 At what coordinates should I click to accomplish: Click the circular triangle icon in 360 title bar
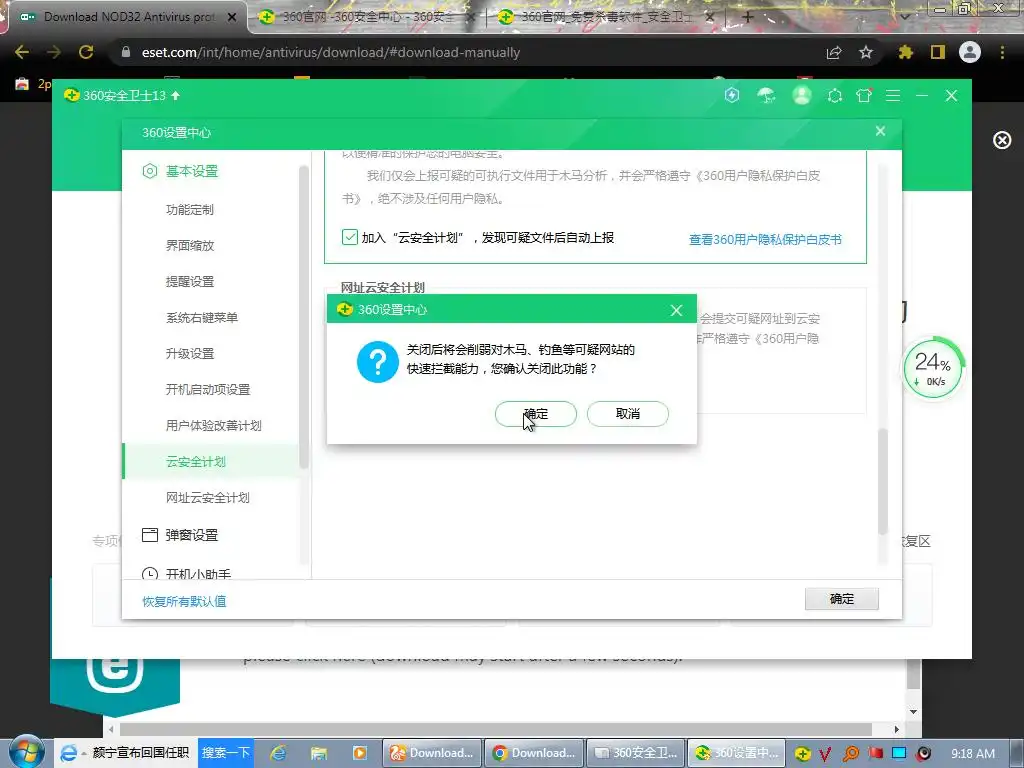835,96
